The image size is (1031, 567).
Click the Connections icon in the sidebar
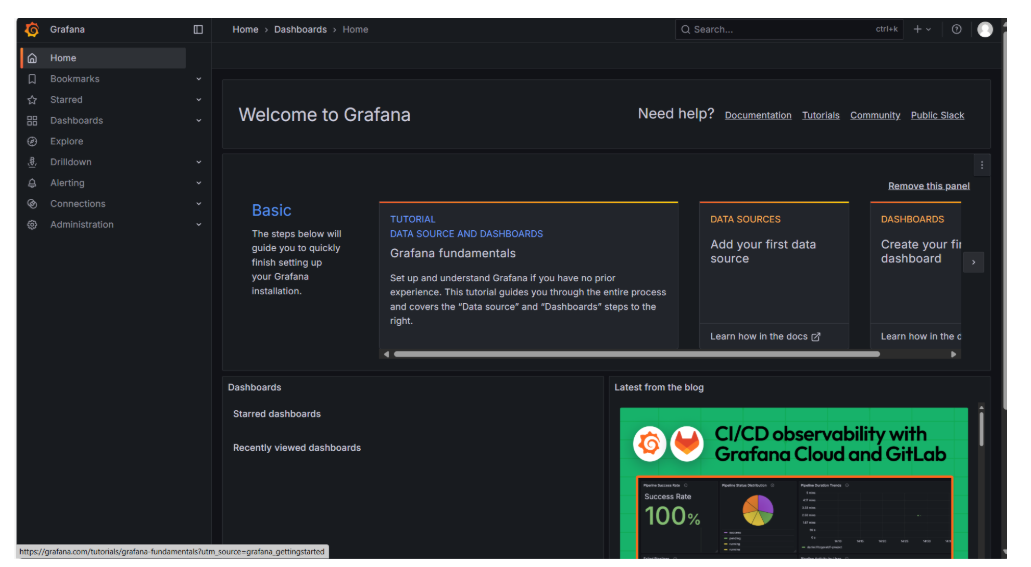pos(32,204)
